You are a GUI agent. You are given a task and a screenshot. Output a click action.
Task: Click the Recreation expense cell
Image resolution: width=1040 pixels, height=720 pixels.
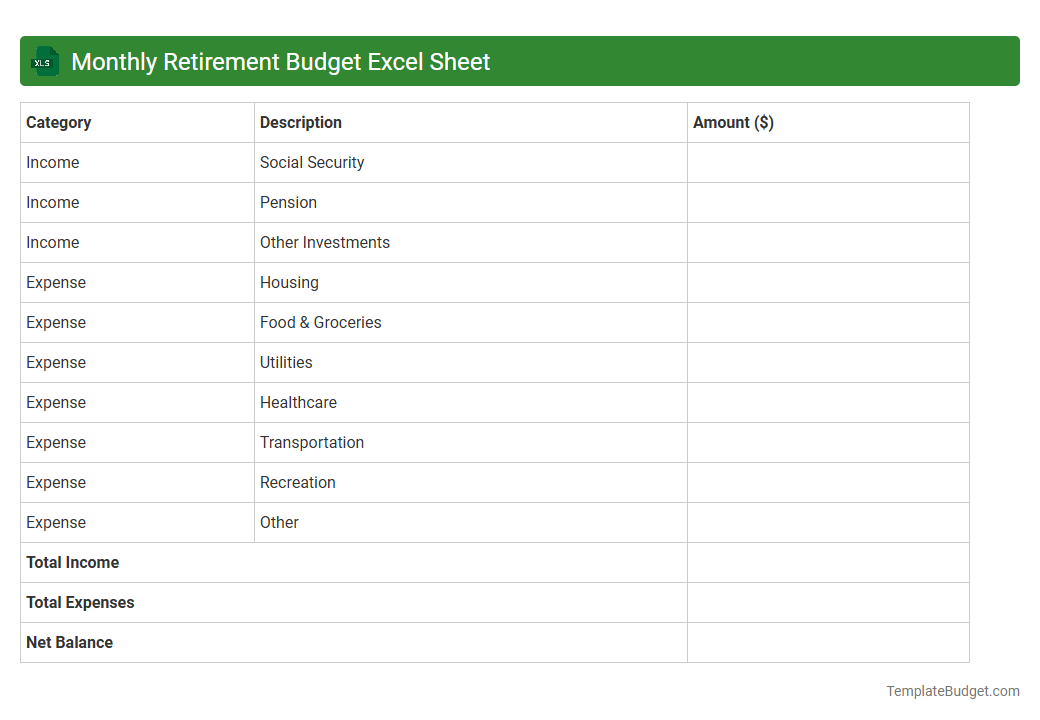[x=298, y=482]
